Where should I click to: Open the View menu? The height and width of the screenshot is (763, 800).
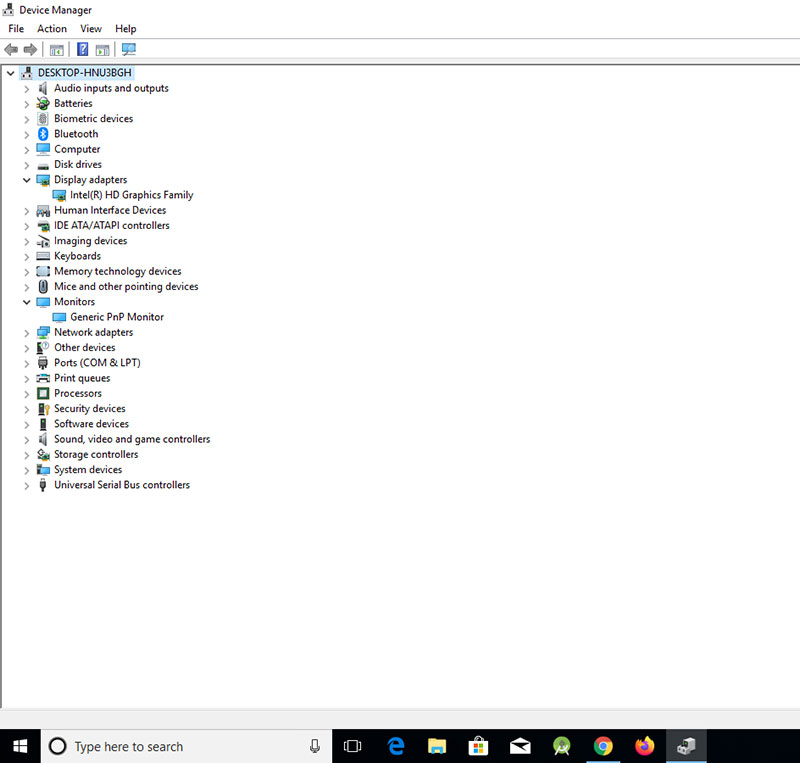click(x=91, y=29)
